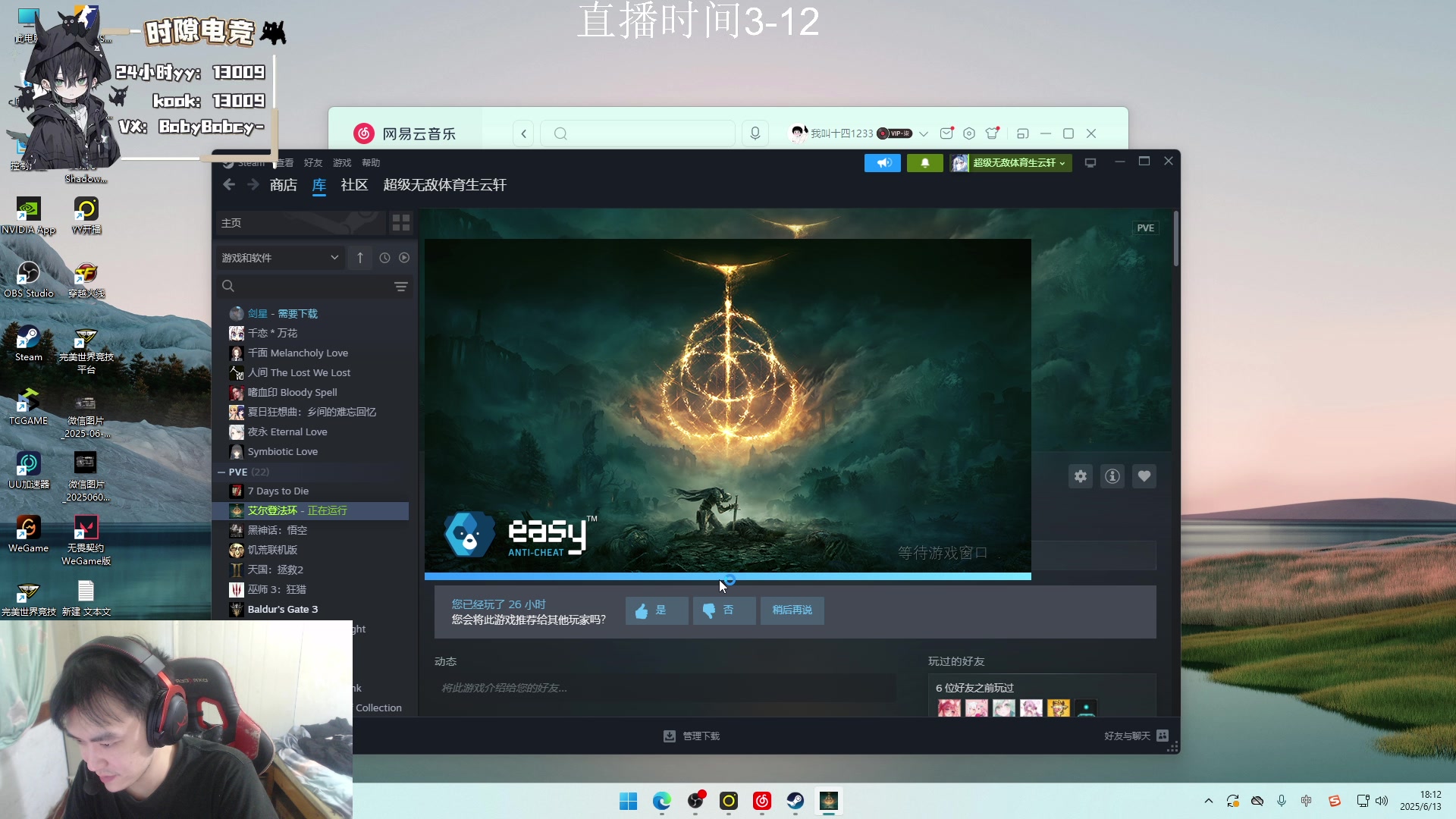The image size is (1456, 819).
Task: Open NetEase Music skin shirt icon
Action: [x=992, y=133]
